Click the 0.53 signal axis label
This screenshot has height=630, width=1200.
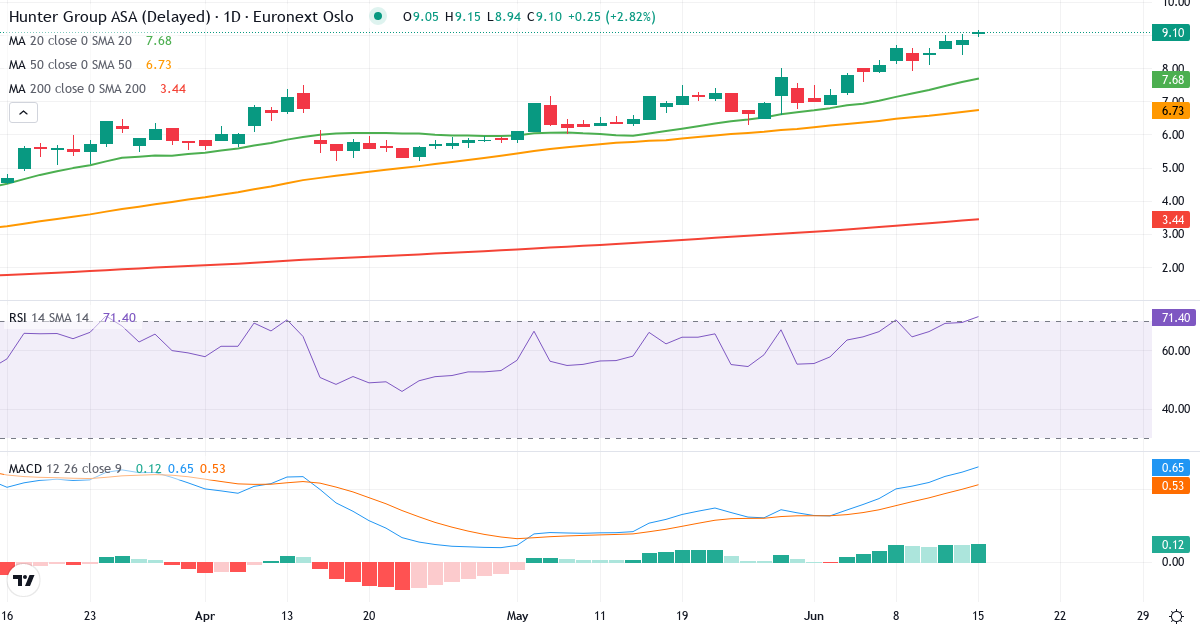[x=1173, y=485]
